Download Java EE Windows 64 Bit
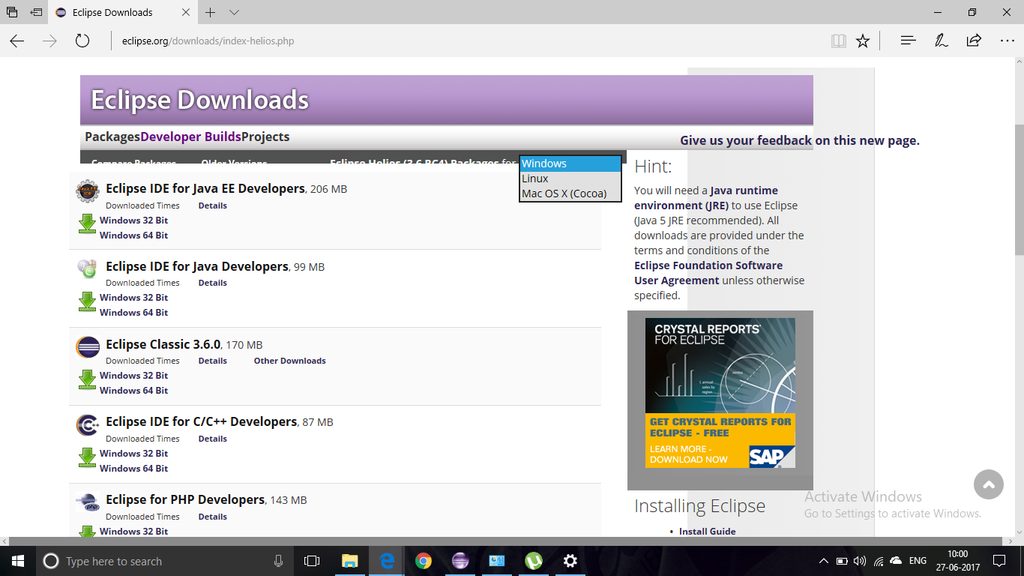This screenshot has width=1024, height=576. click(x=134, y=235)
